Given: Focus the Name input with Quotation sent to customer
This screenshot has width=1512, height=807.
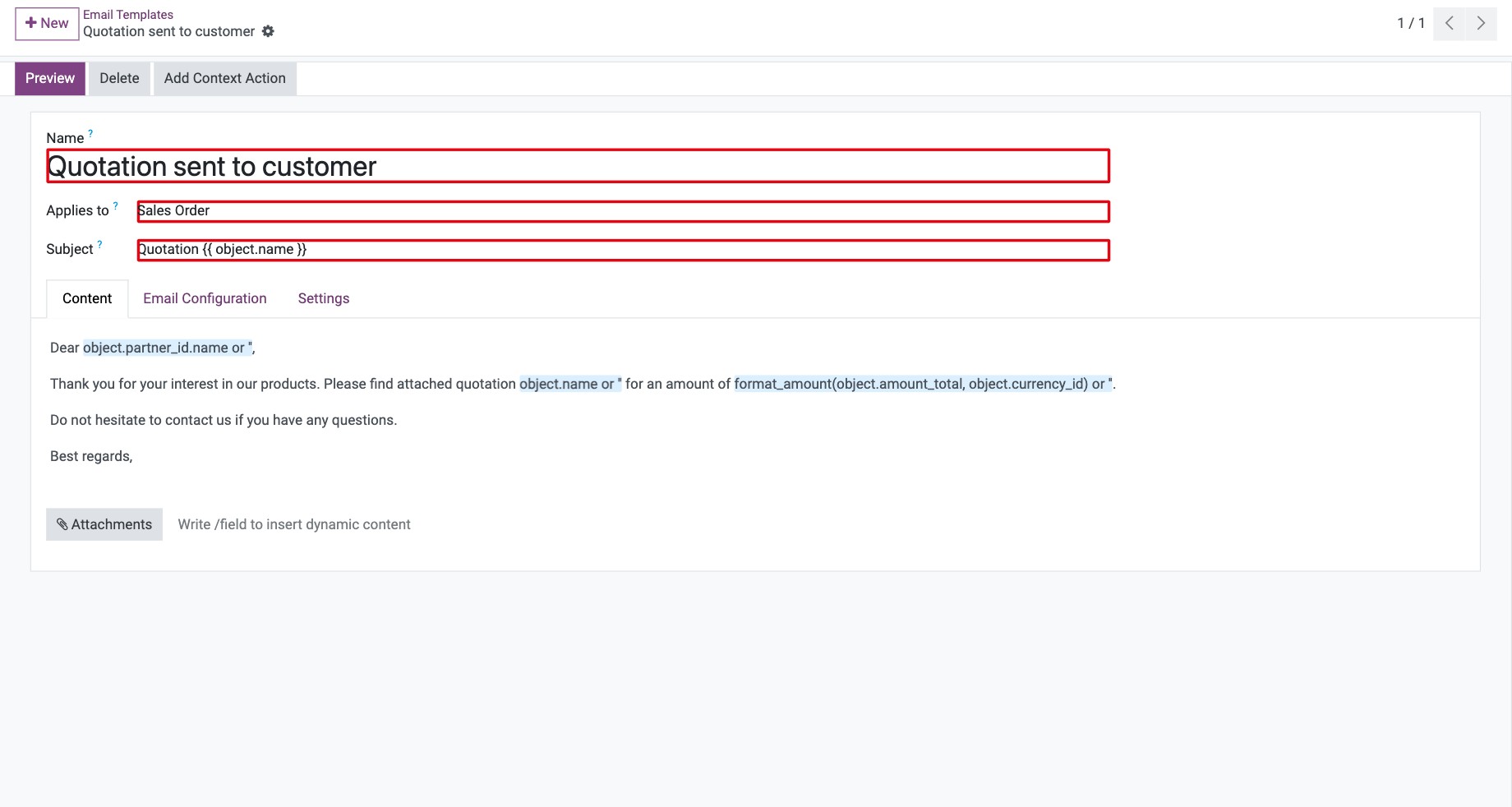Looking at the screenshot, I should [578, 166].
